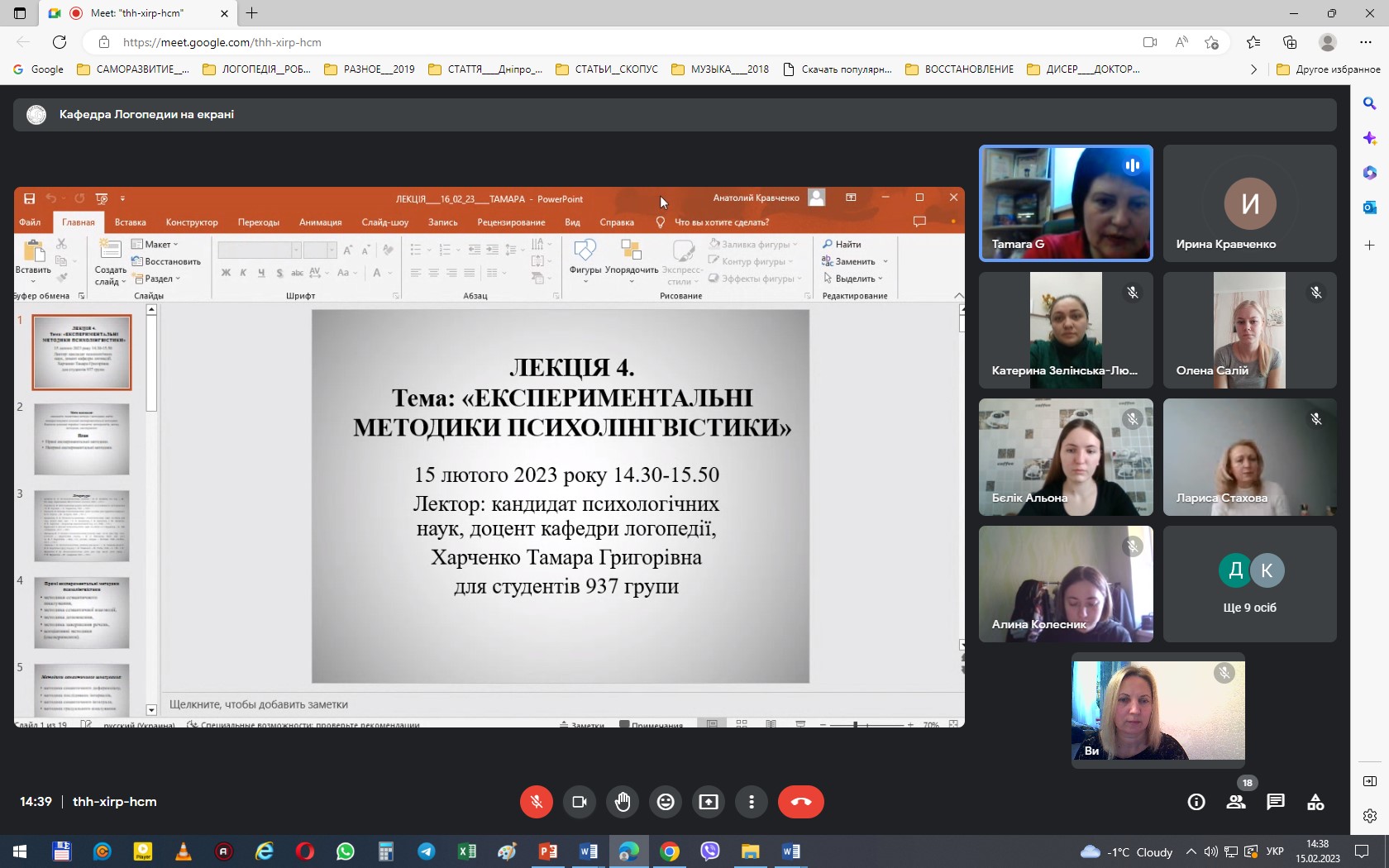Image resolution: width=1389 pixels, height=868 pixels.
Task: Switch the УКР keyboard language indicator
Action: click(x=1275, y=851)
